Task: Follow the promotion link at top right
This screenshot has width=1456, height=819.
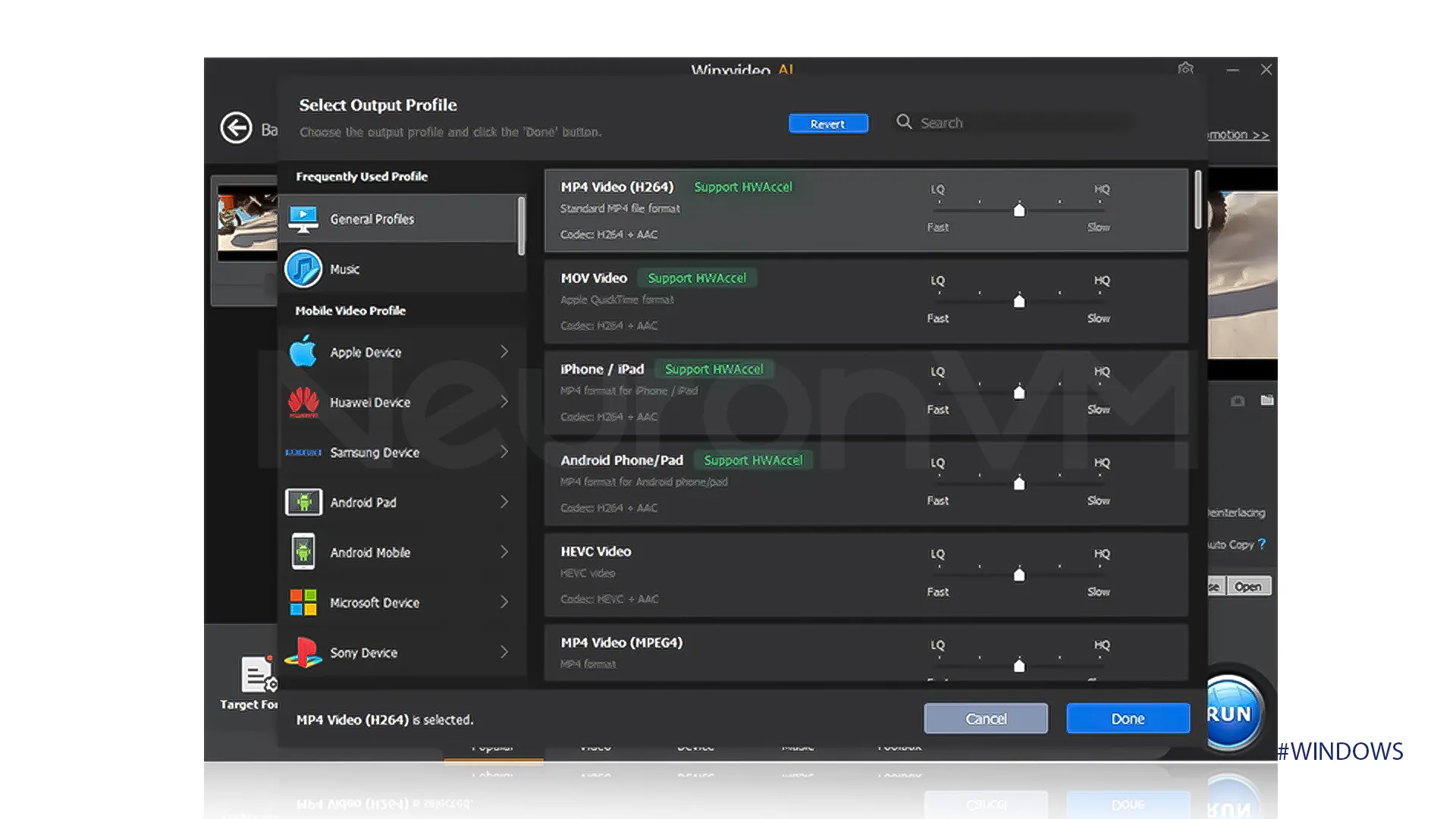Action: [x=1238, y=134]
